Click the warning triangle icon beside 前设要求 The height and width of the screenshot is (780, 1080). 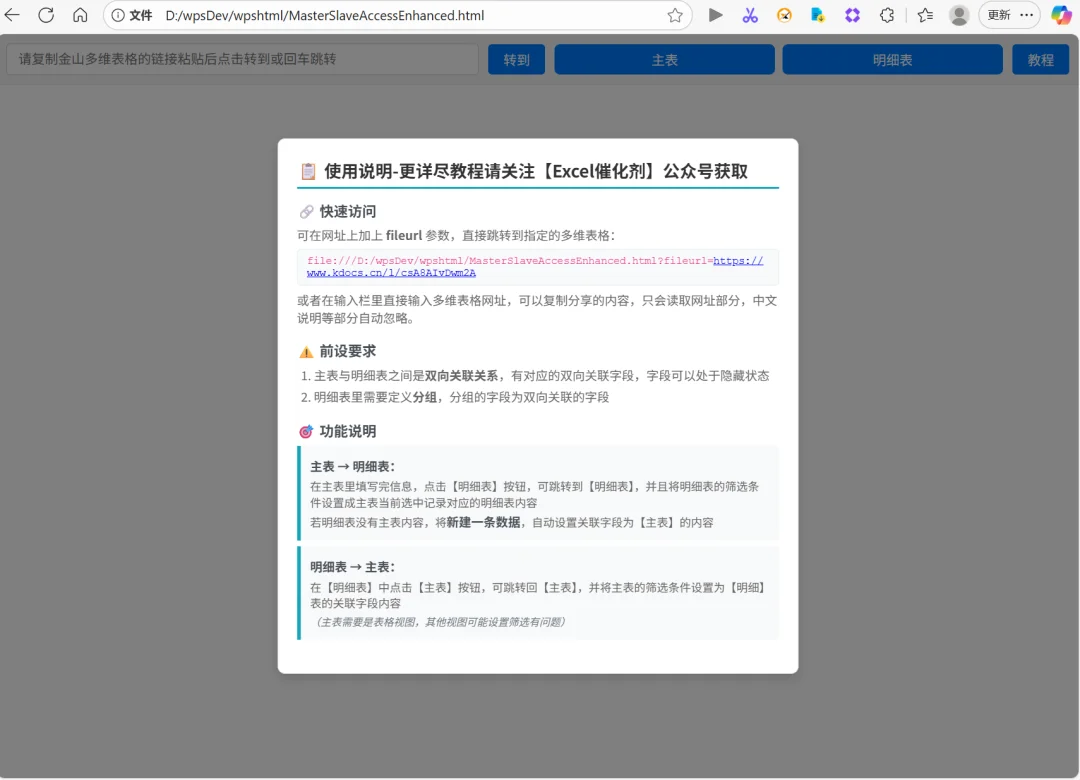[x=307, y=352]
